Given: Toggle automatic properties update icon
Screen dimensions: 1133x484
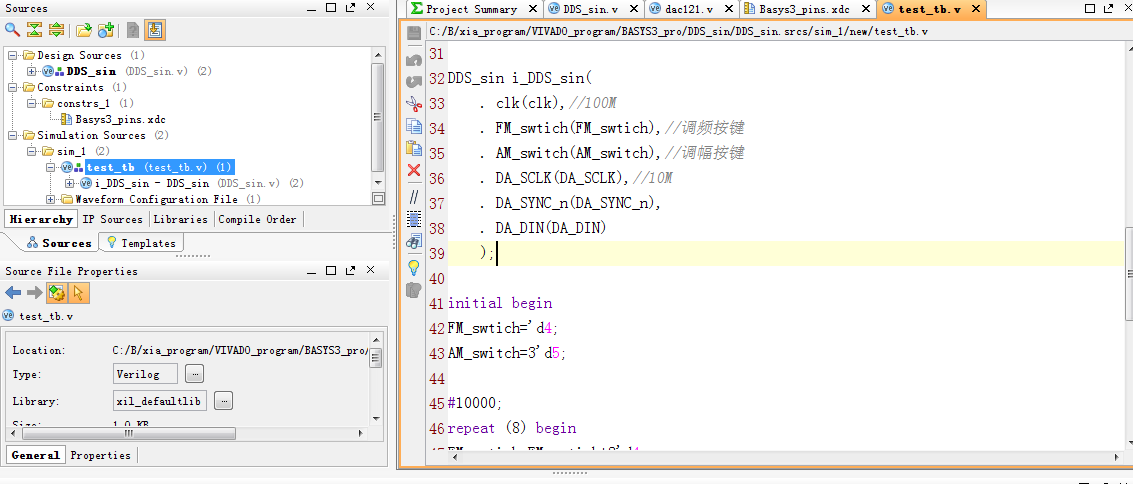Looking at the screenshot, I should click(x=56, y=293).
